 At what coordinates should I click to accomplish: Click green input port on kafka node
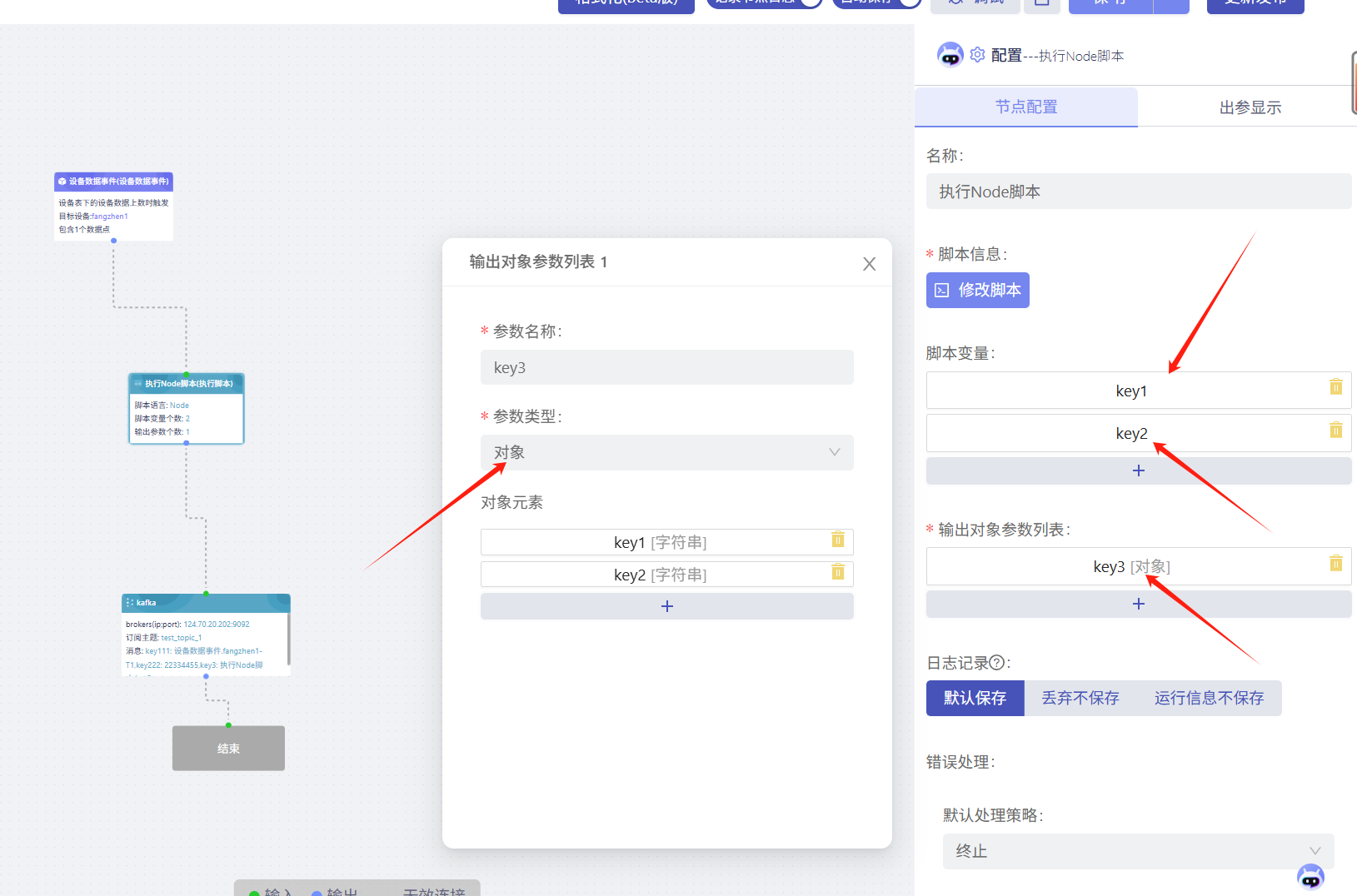pos(206,594)
